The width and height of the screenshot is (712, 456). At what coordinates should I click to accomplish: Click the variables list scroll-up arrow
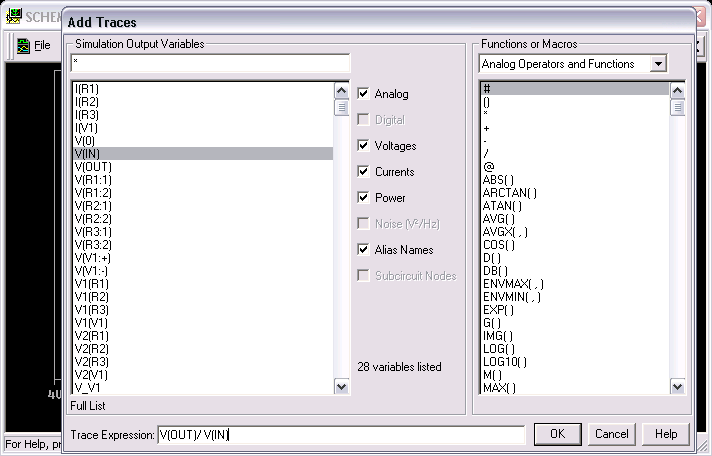coord(341,91)
